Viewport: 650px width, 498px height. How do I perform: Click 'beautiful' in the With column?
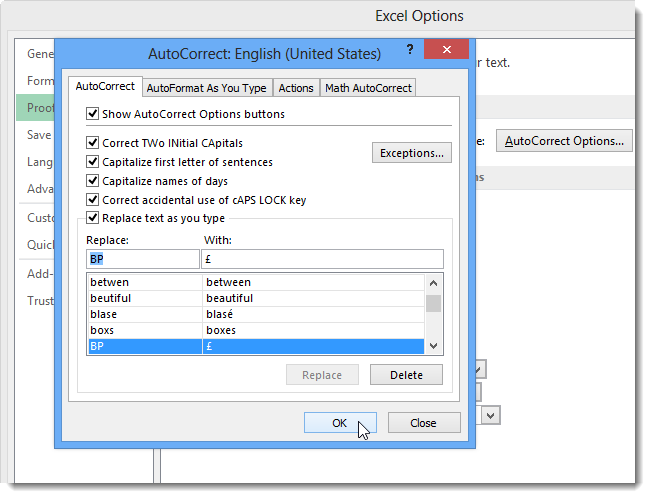pyautogui.click(x=229, y=299)
